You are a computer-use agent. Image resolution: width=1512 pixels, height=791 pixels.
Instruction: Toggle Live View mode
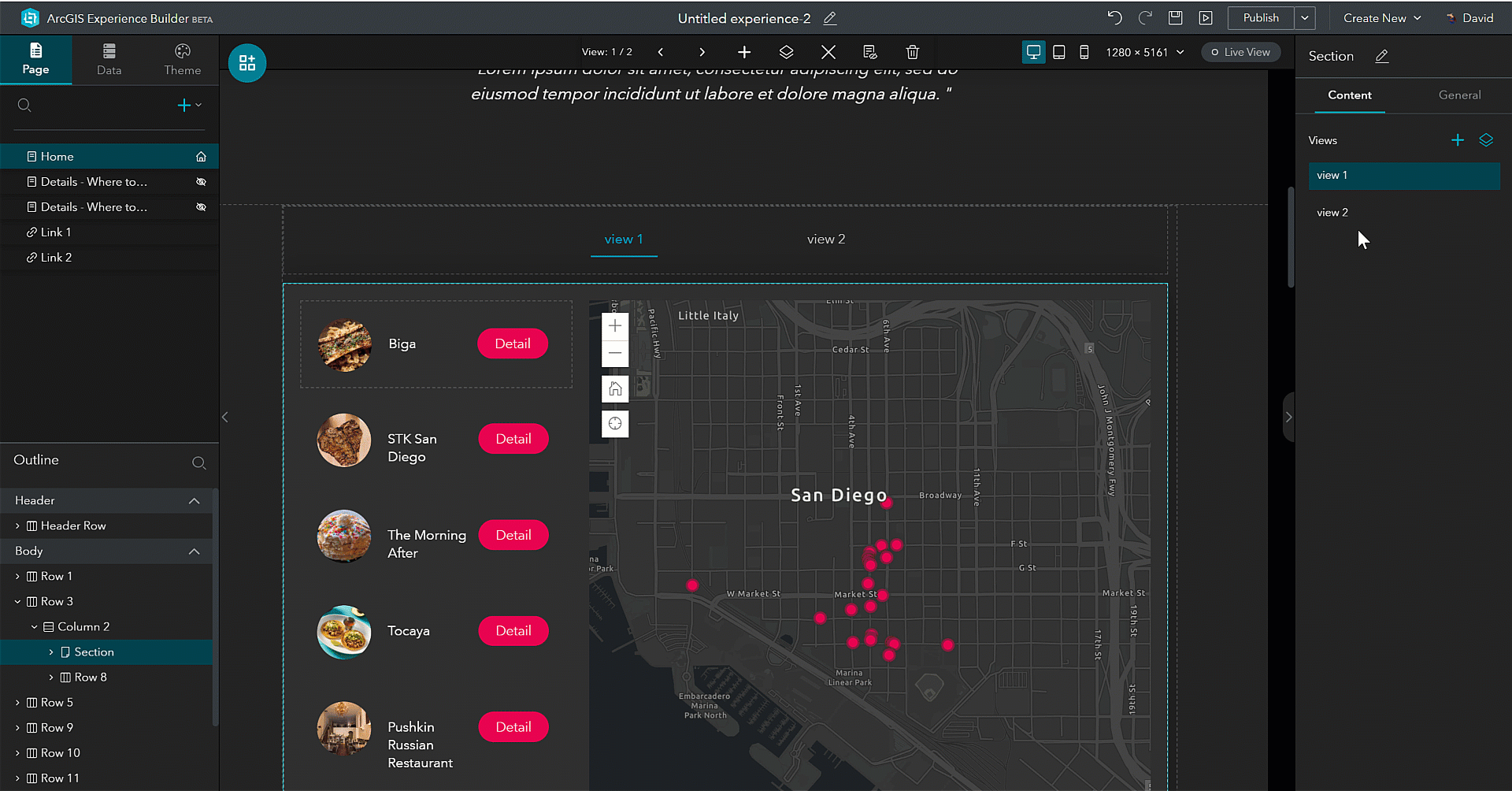click(x=1240, y=52)
